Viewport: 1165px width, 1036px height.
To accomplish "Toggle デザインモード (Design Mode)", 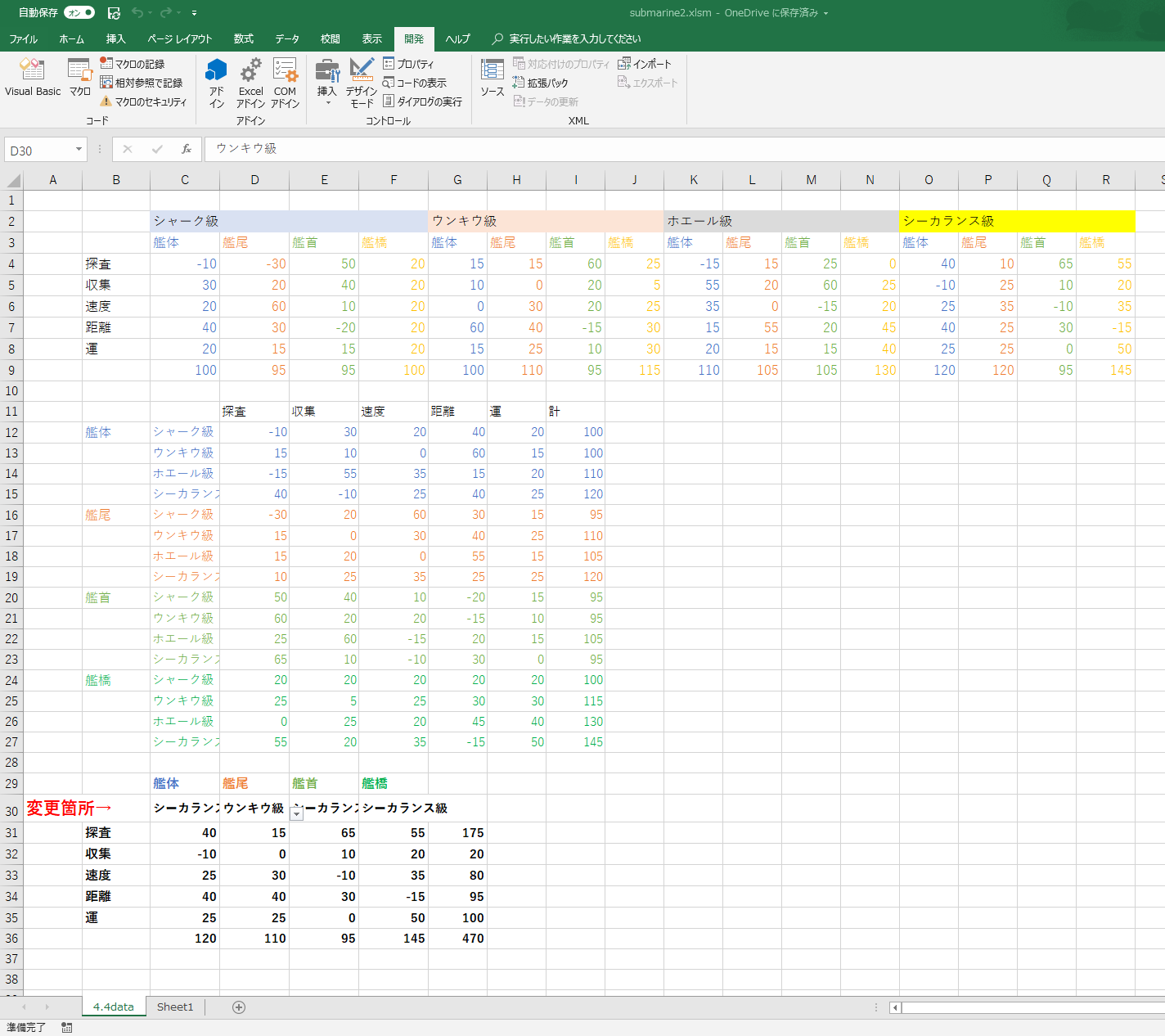I will pos(362,82).
